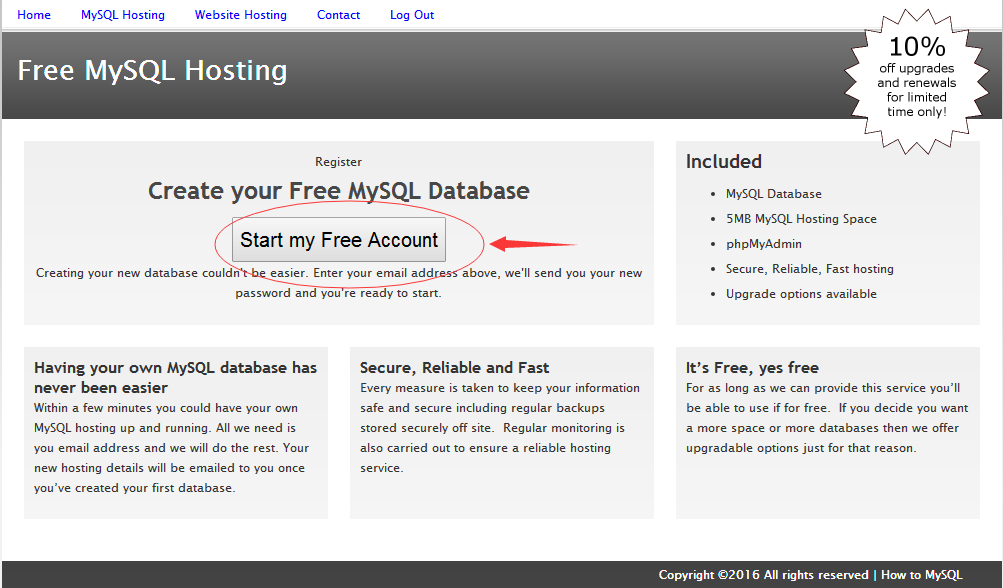Open MySQL Hosting nav link
The width and height of the screenshot is (1003, 588).
(123, 15)
